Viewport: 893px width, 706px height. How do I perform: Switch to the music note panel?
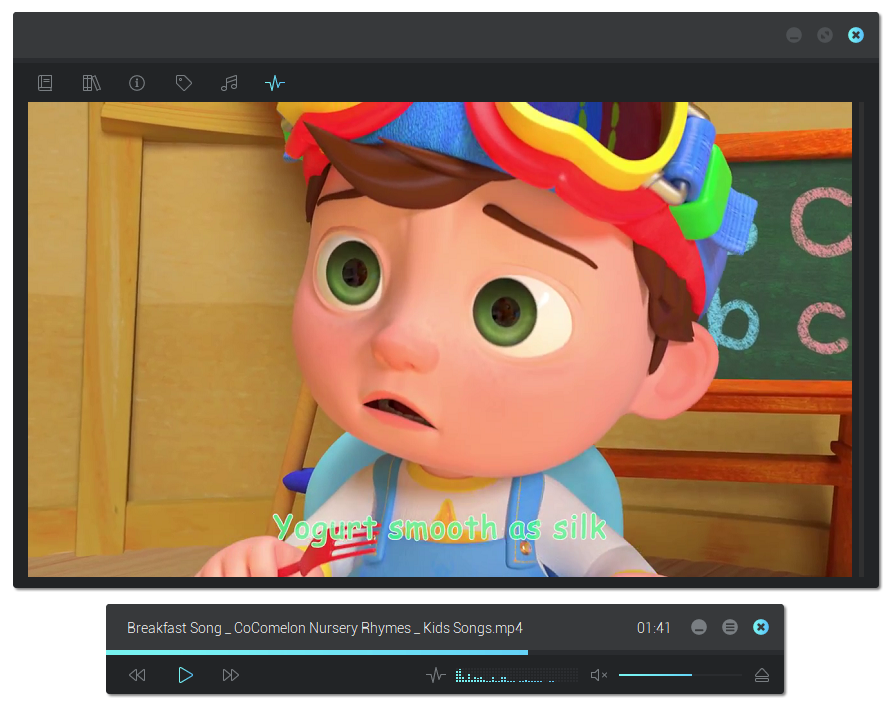[229, 83]
